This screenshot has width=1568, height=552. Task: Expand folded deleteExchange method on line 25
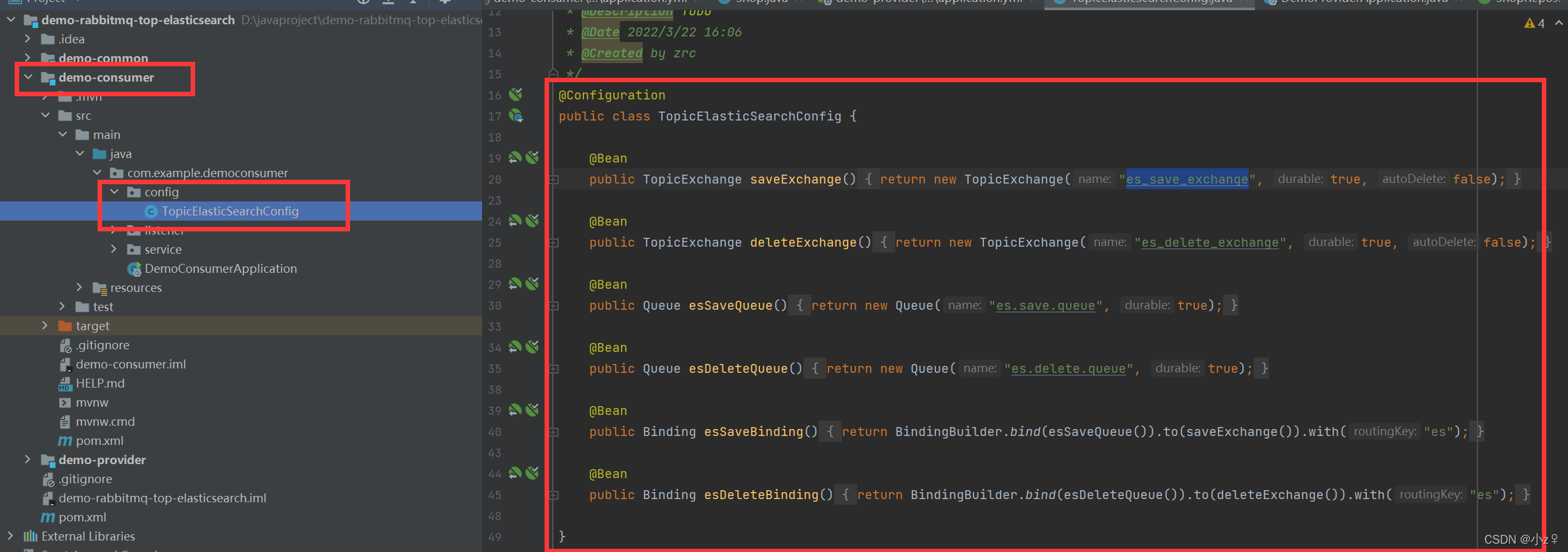pos(554,243)
